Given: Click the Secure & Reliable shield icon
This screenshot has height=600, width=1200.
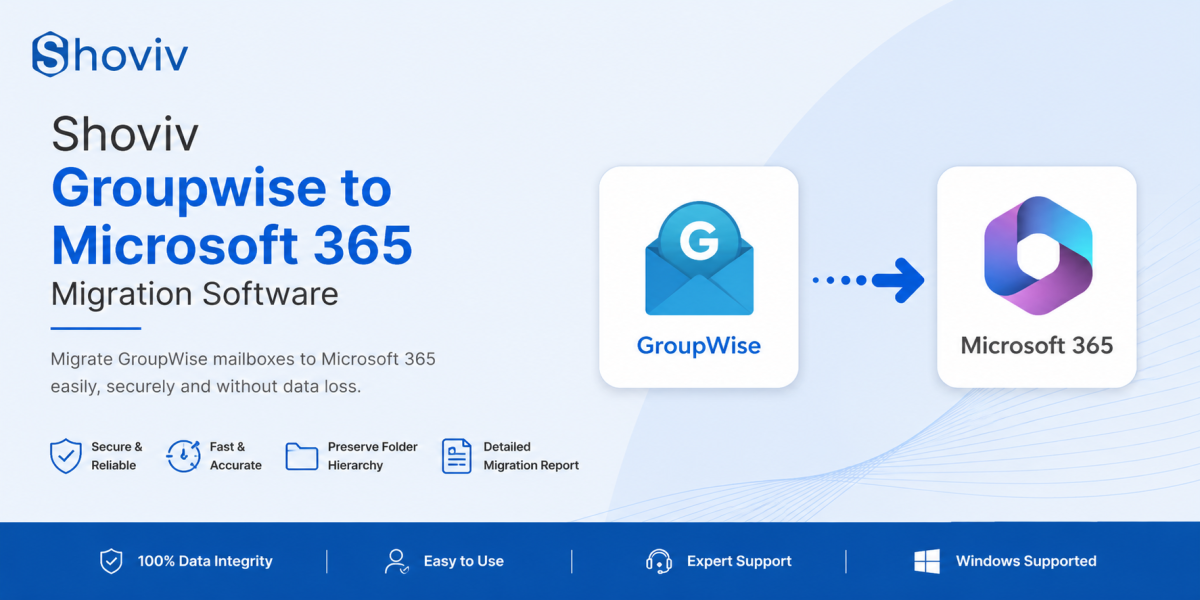Looking at the screenshot, I should pyautogui.click(x=66, y=456).
